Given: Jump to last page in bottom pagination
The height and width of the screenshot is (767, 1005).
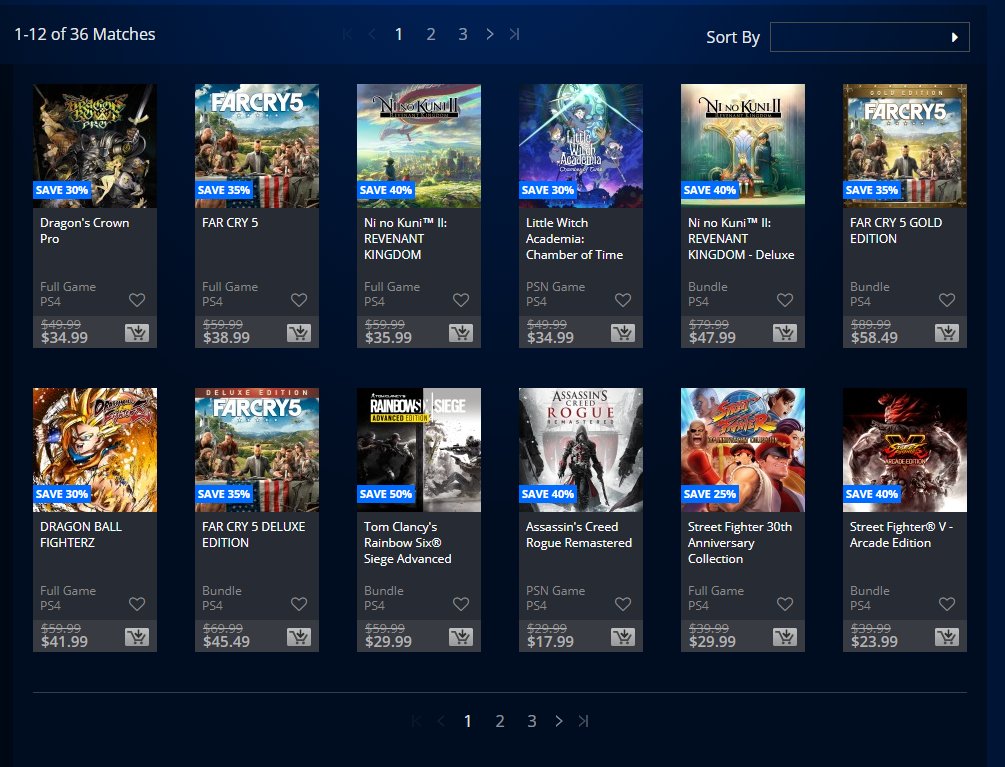Looking at the screenshot, I should [583, 721].
